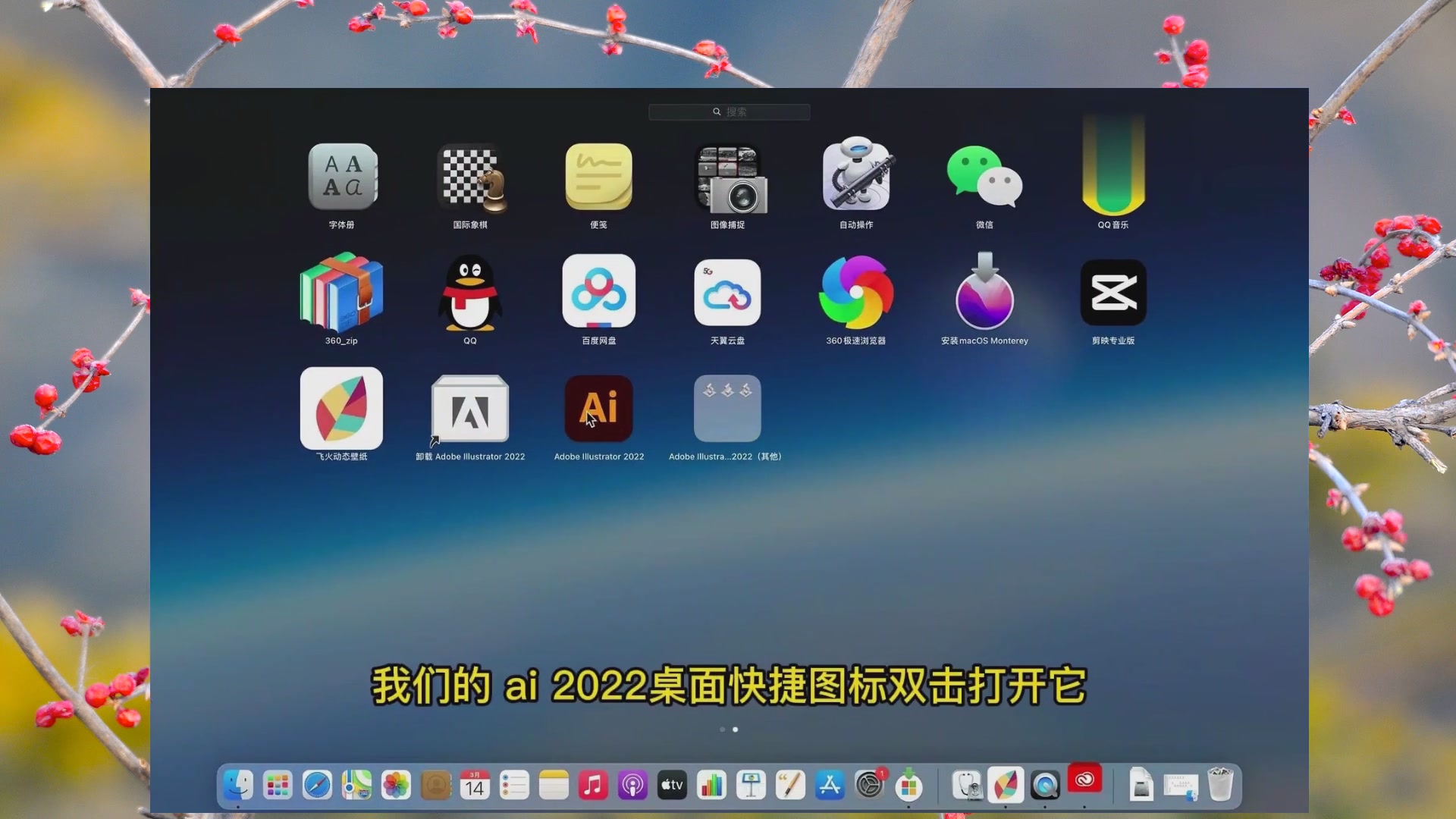The height and width of the screenshot is (819, 1456).
Task: Open the green-arrow installer app in Dock
Action: (x=908, y=786)
